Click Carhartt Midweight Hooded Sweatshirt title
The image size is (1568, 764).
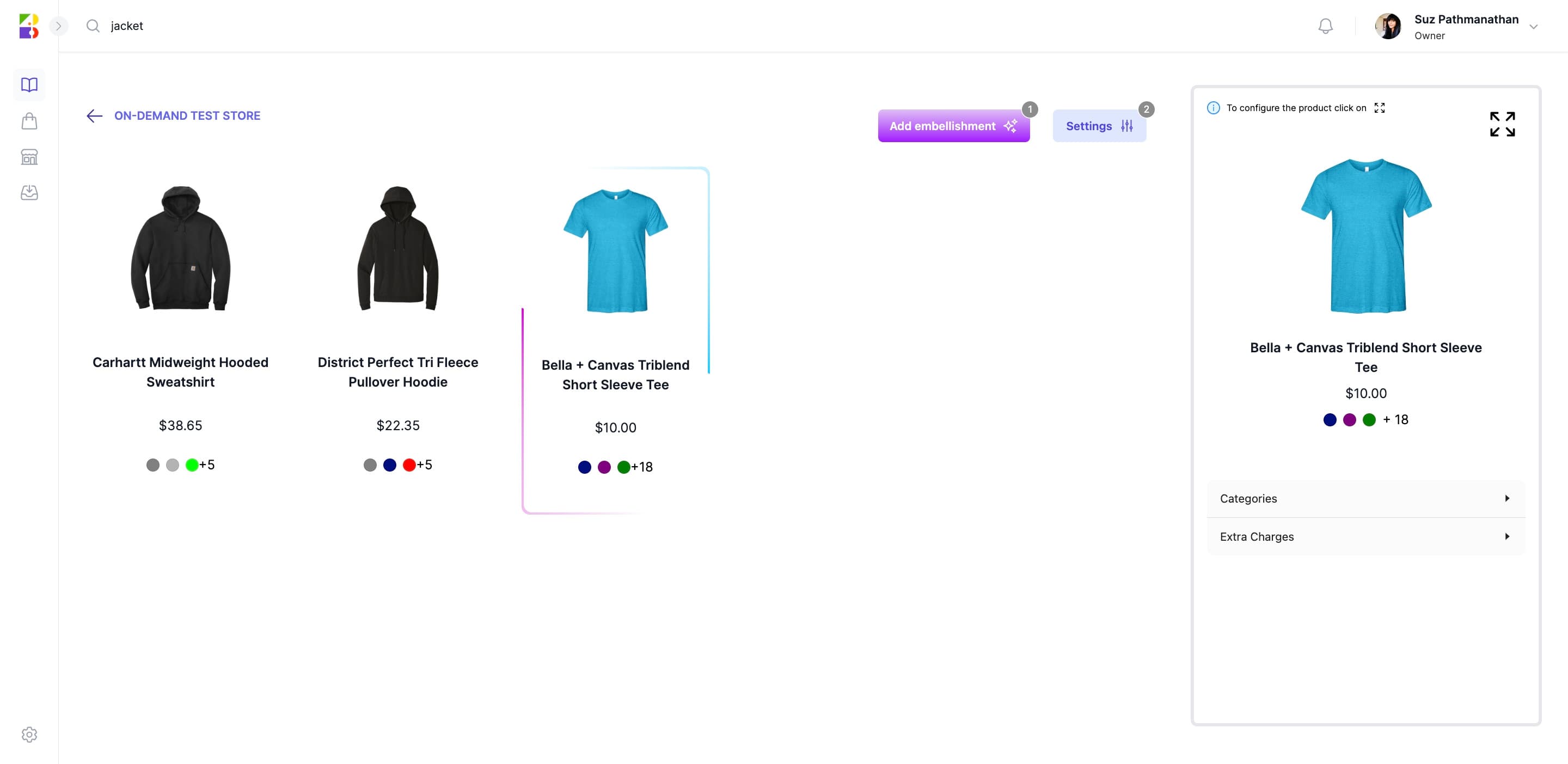181,372
